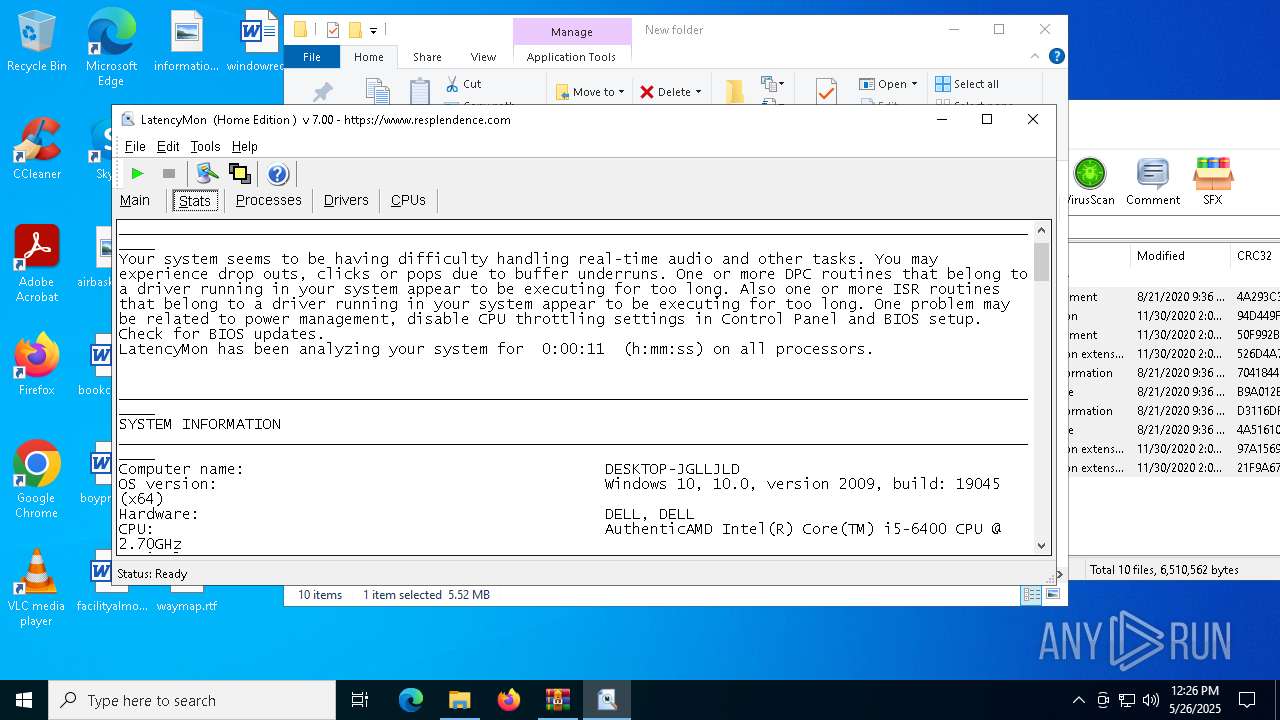Open Google Chrome desktop shortcut
This screenshot has width=1280, height=720.
click(x=37, y=479)
